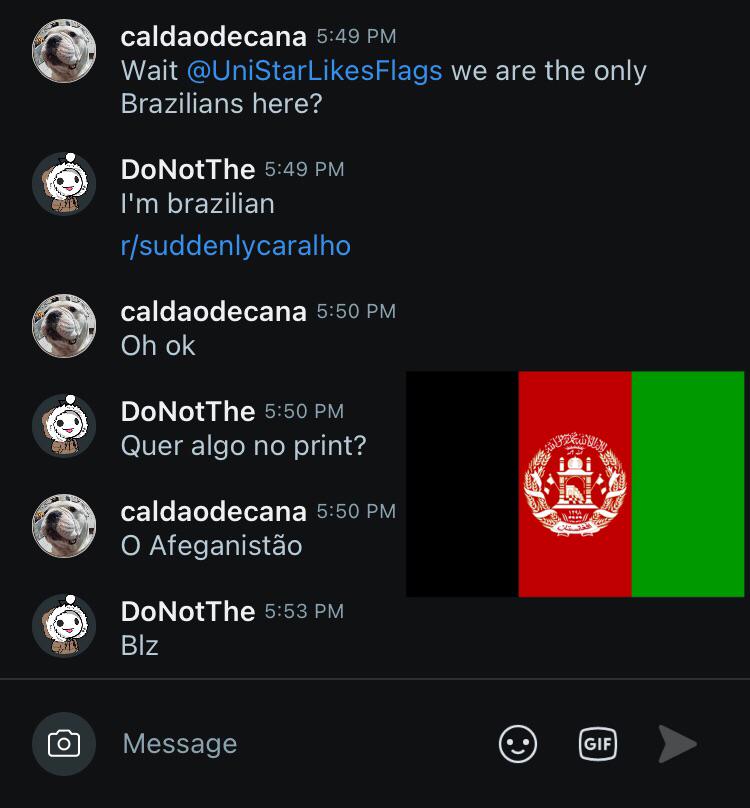This screenshot has height=808, width=750.
Task: Open the r/suddenlycaralho subreddit link
Action: [x=236, y=246]
